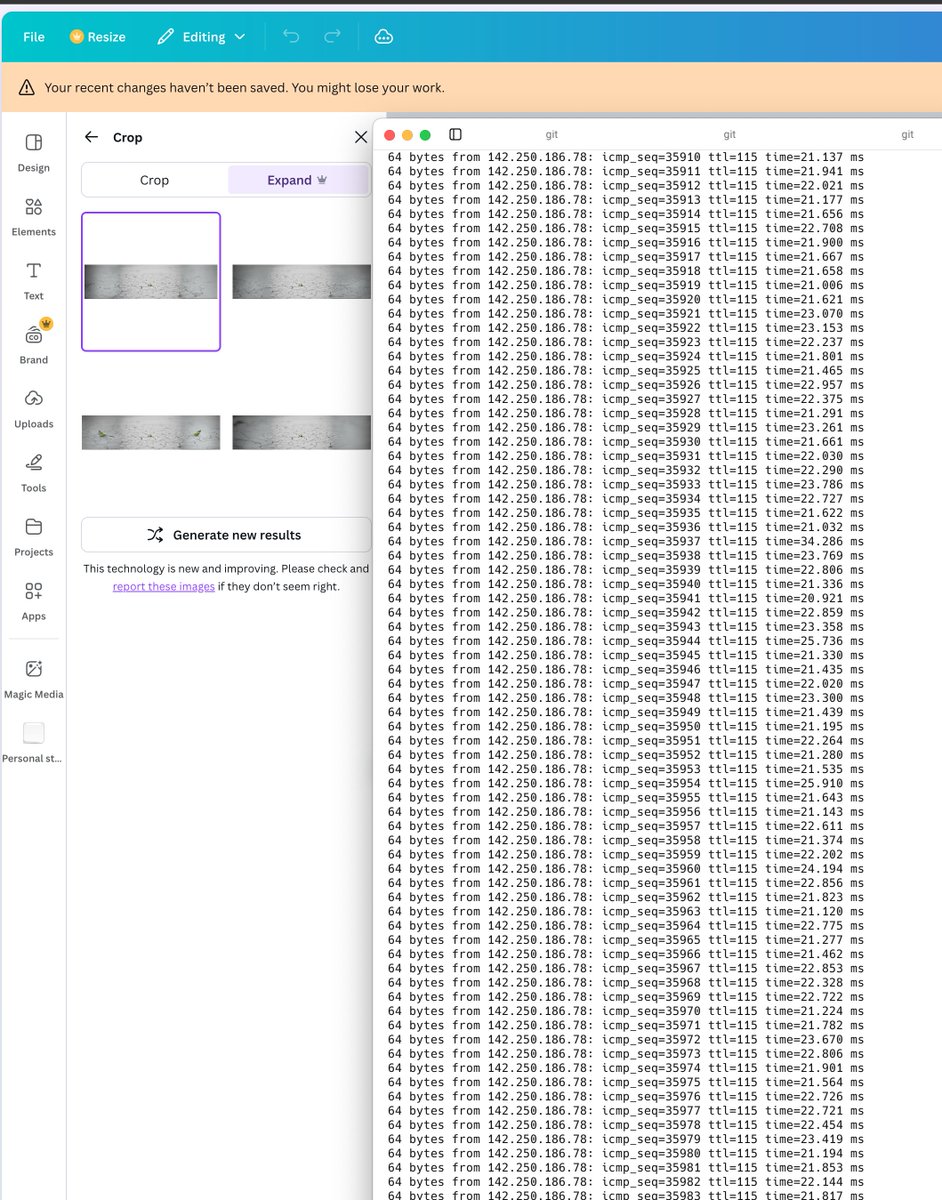Viewport: 942px width, 1200px height.
Task: Open the Editing mode dropdown
Action: pyautogui.click(x=201, y=37)
